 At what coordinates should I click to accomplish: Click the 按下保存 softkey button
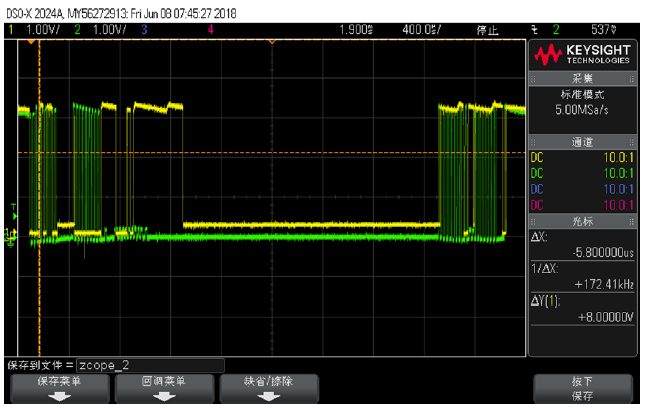coord(583,388)
